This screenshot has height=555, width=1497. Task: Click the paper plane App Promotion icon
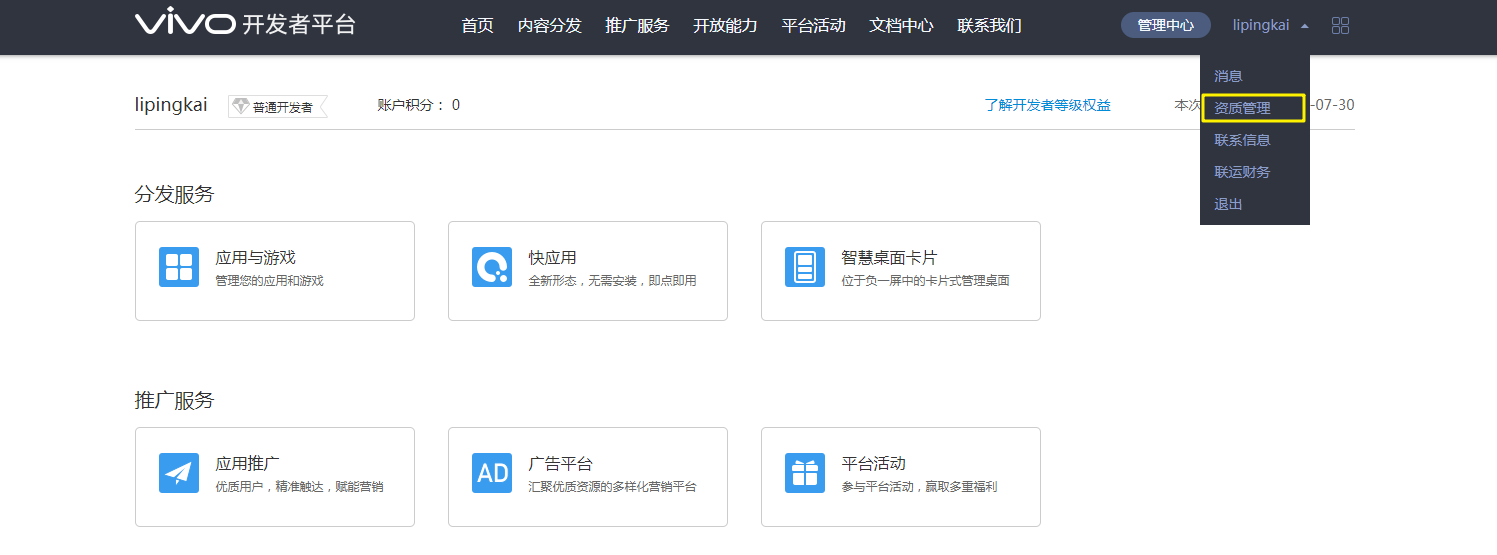point(179,473)
